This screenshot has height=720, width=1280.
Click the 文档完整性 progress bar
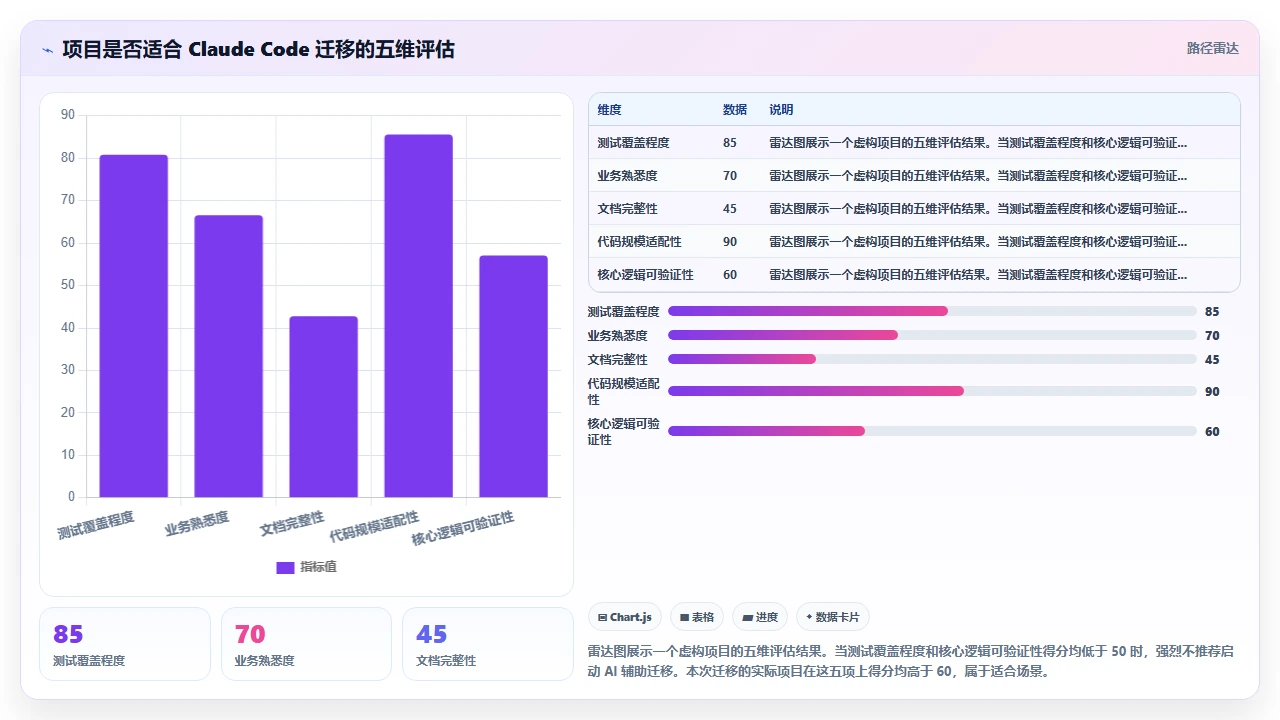[x=932, y=359]
